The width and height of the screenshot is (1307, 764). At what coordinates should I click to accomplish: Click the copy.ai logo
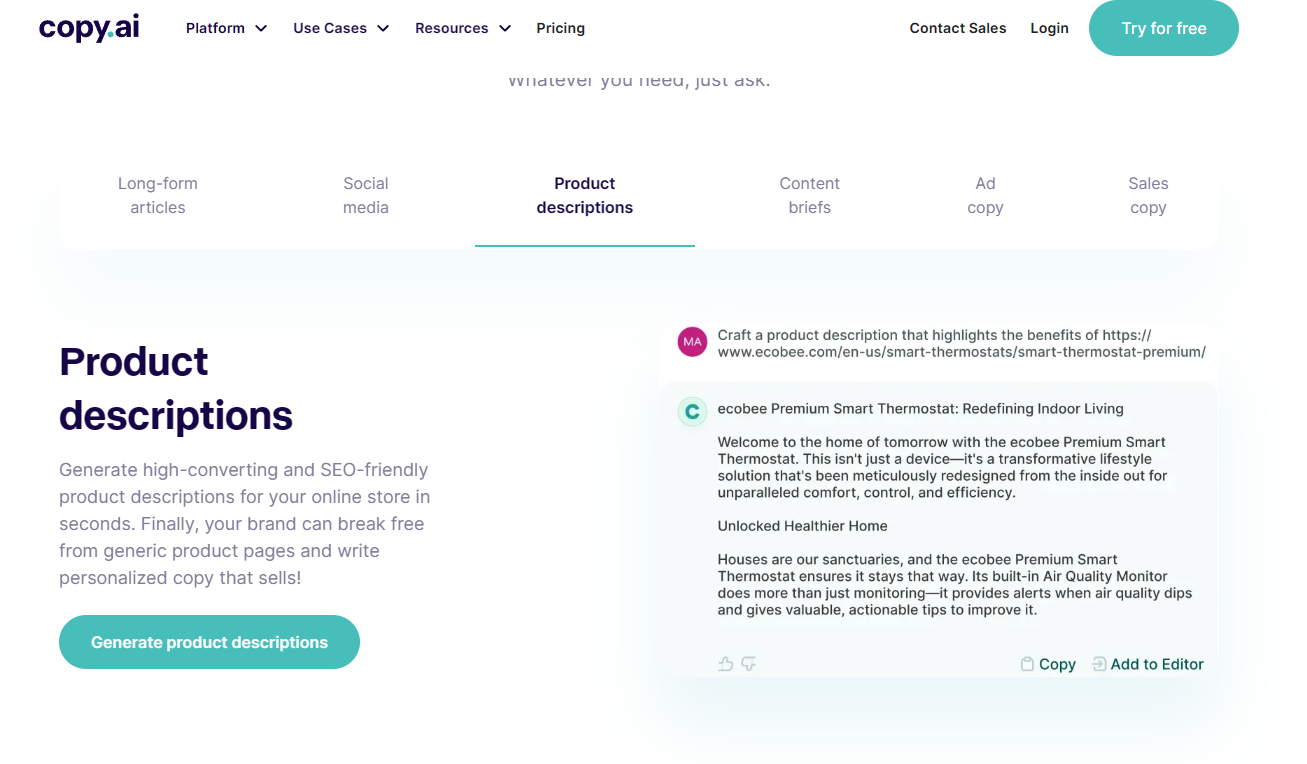point(89,28)
